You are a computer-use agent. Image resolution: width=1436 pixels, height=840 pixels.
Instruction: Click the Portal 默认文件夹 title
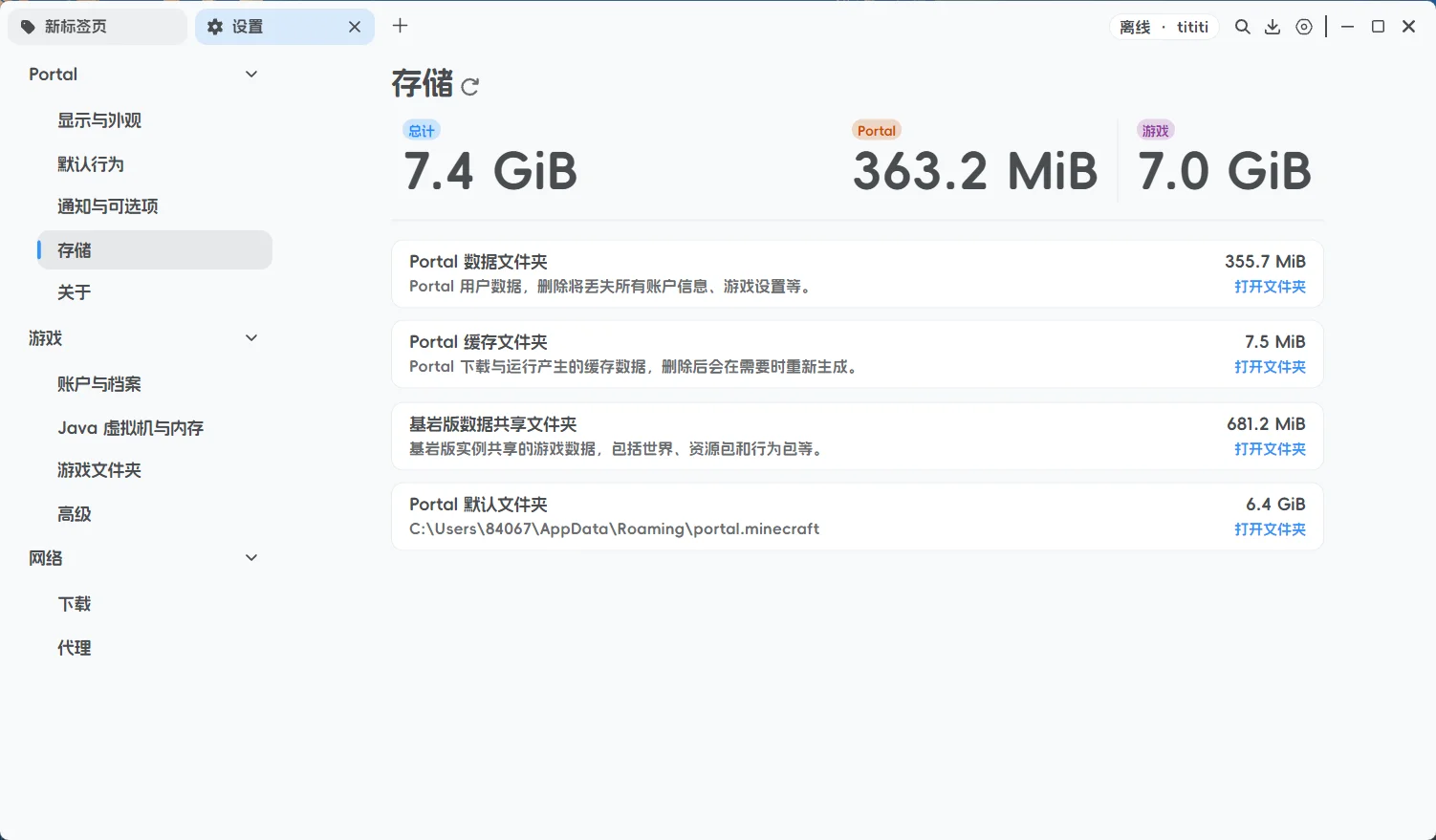pyautogui.click(x=478, y=505)
